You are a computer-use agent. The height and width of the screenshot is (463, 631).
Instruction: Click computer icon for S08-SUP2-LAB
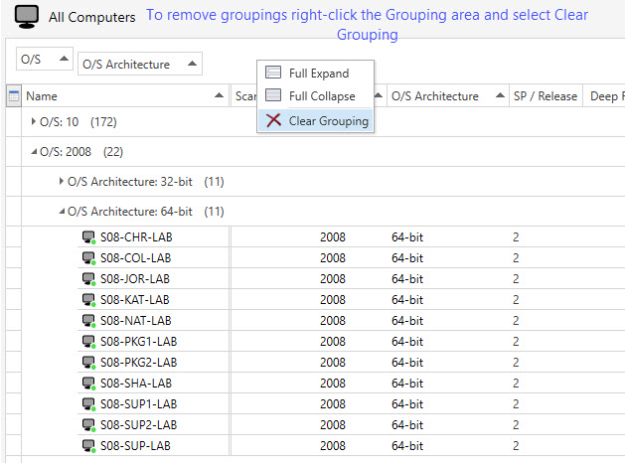89,425
